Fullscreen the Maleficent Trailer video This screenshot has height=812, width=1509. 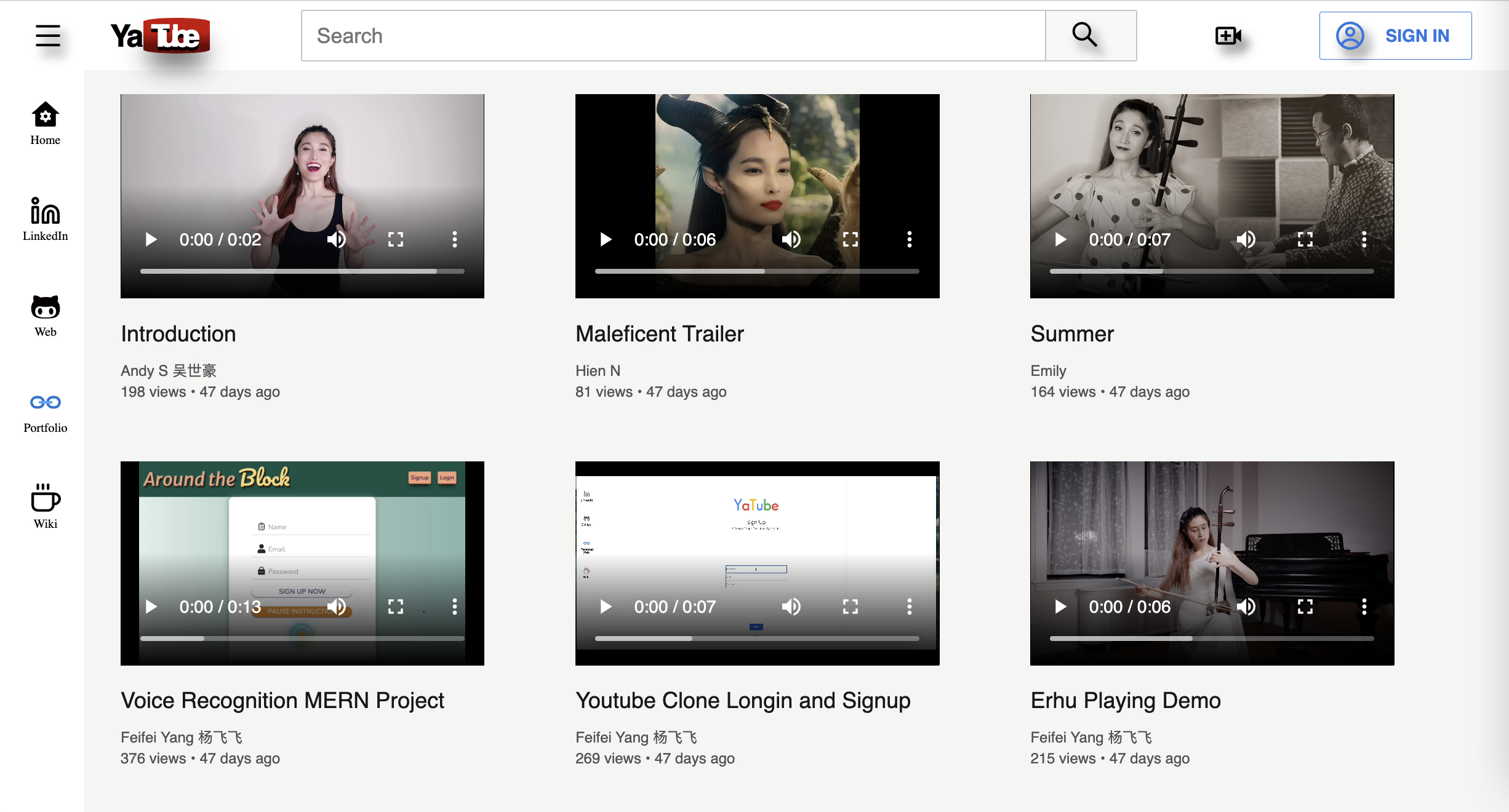coord(851,239)
